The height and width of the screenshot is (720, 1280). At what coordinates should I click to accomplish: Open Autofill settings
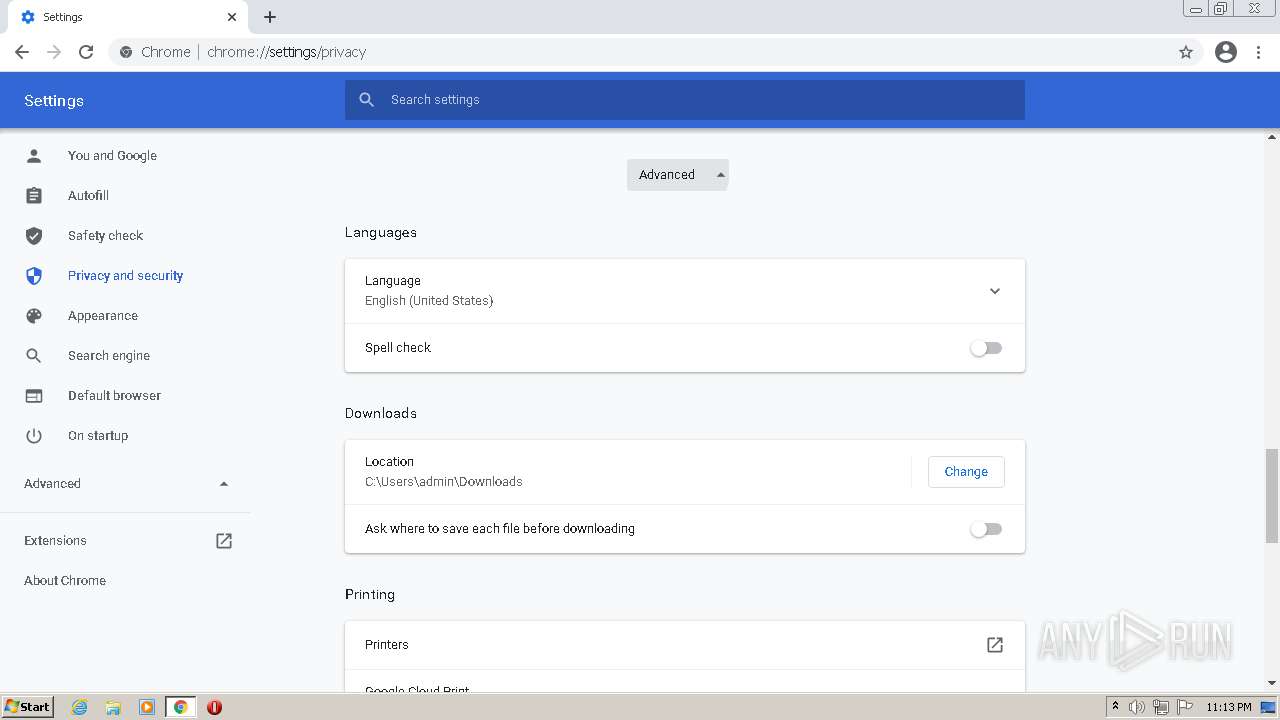pyautogui.click(x=88, y=196)
